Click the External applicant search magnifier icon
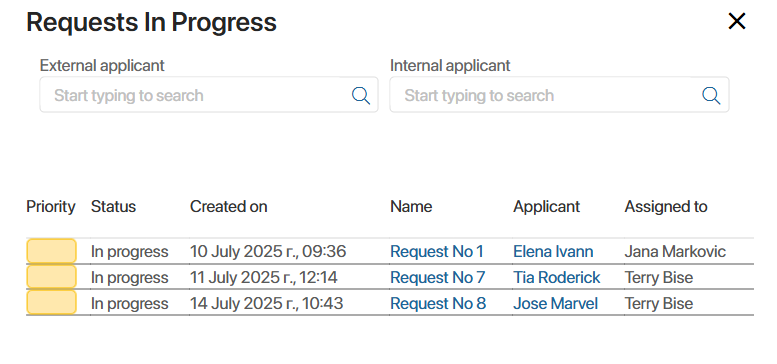Screen dimensions: 777x364 pyautogui.click(x=361, y=95)
